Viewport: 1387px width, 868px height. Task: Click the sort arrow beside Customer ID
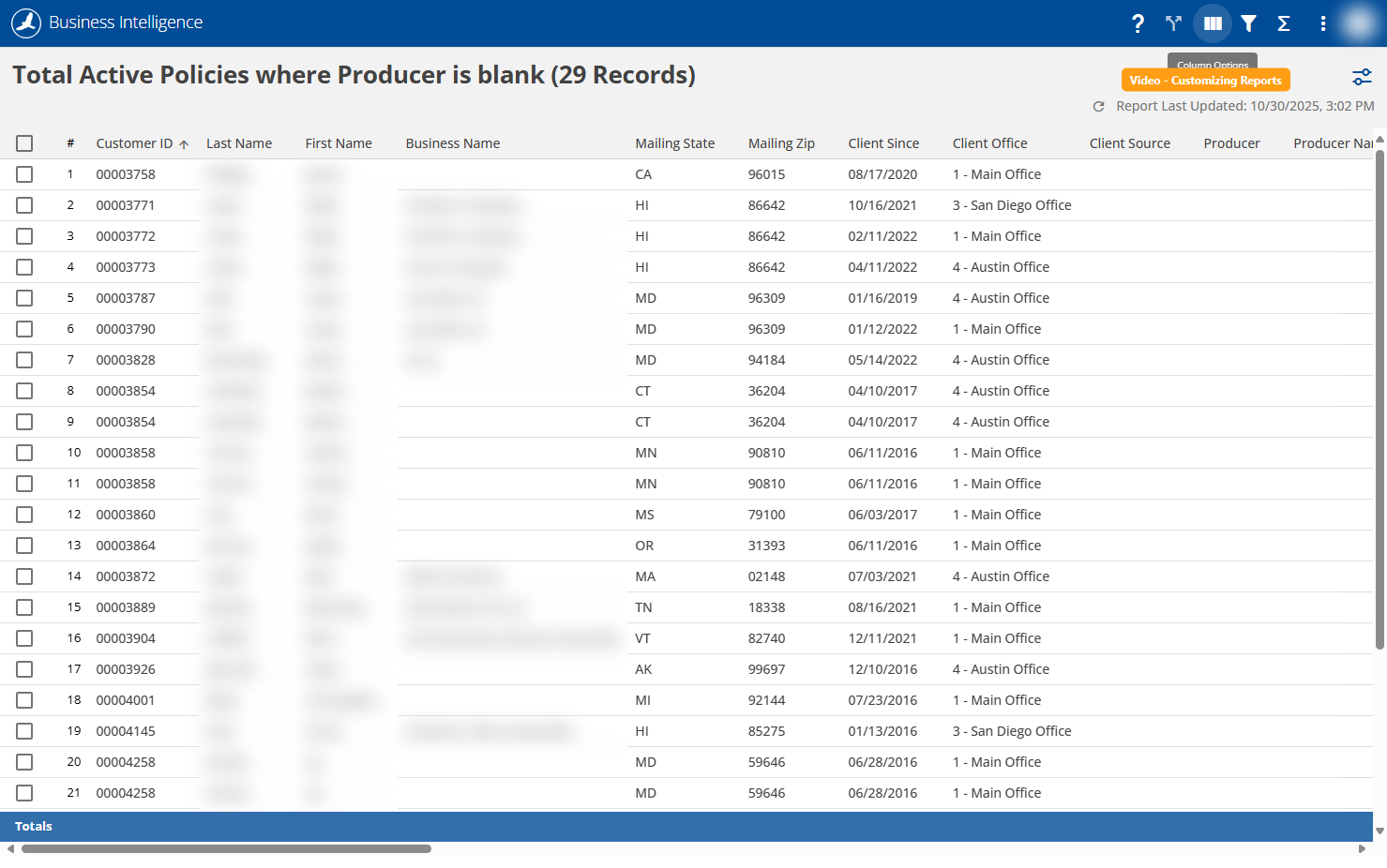(184, 144)
